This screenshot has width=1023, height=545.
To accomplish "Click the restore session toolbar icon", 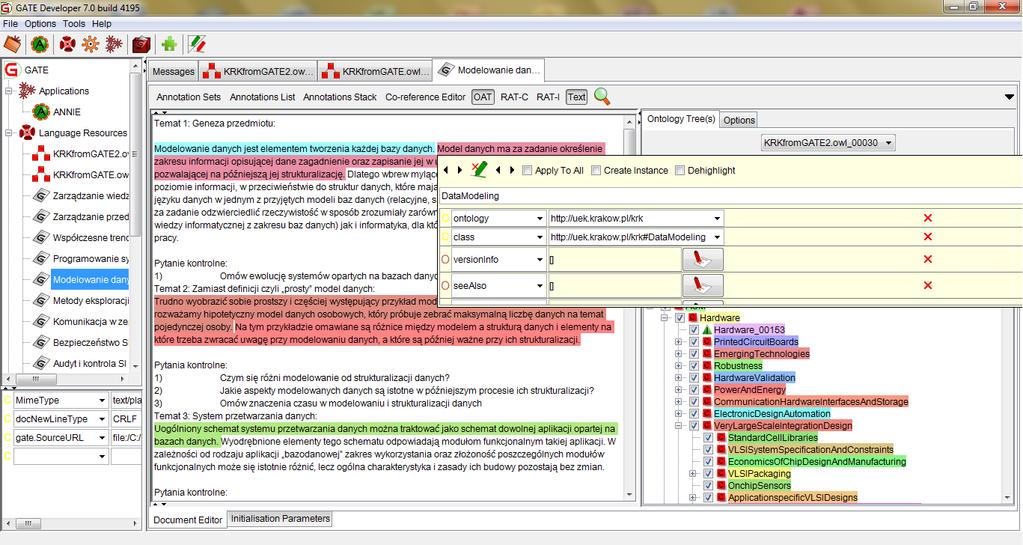I will pyautogui.click(x=12, y=44).
